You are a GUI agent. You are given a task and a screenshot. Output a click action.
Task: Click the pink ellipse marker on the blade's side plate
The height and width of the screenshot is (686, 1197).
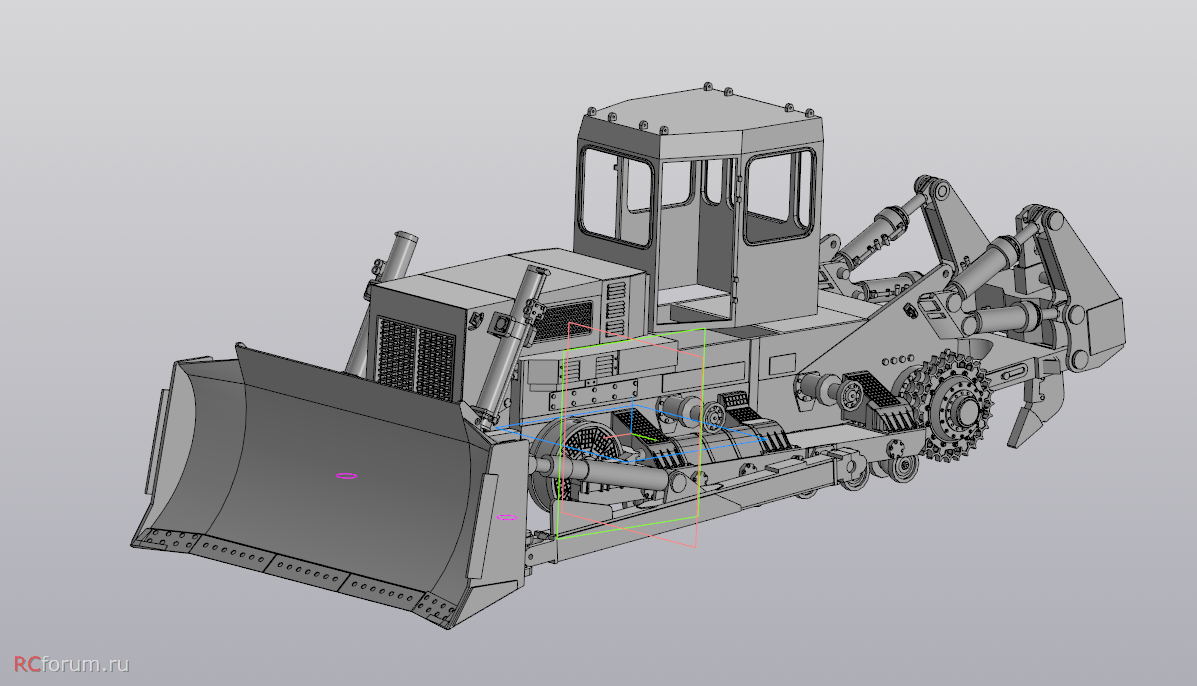tap(507, 517)
